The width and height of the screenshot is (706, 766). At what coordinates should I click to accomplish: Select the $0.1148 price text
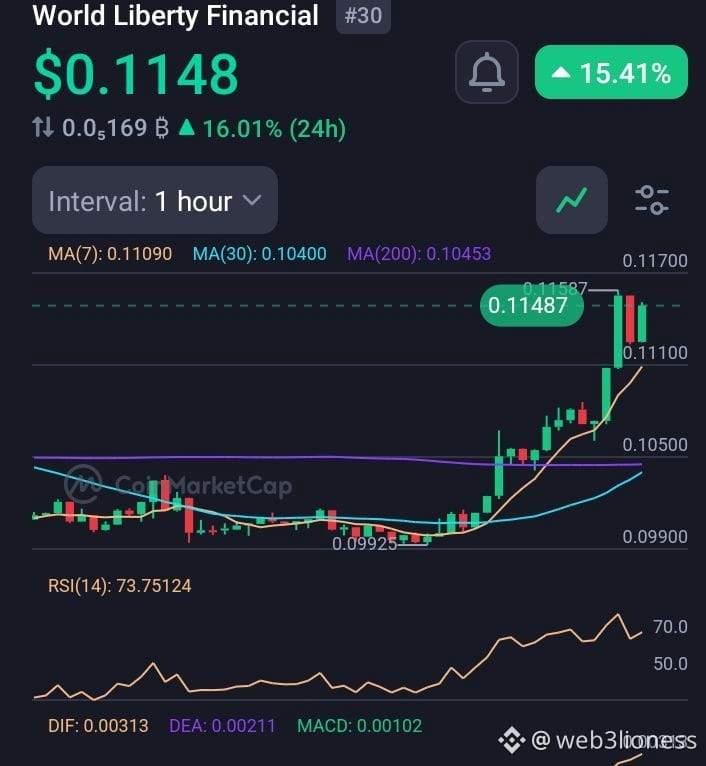pos(136,74)
